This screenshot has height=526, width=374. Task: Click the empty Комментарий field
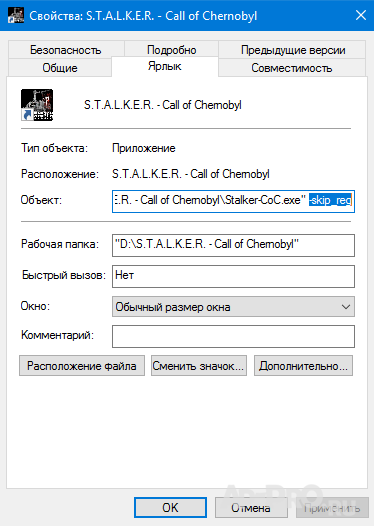(233, 336)
